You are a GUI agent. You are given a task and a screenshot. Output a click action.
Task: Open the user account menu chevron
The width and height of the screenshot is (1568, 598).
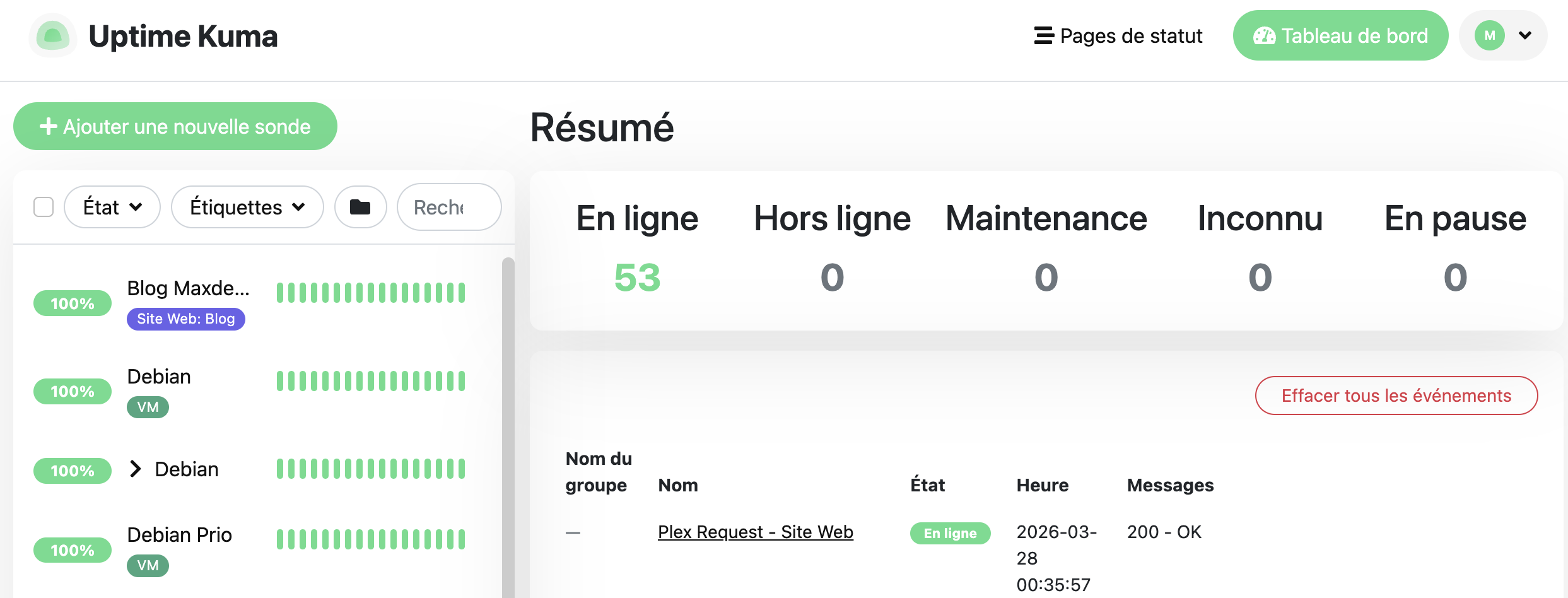1525,35
